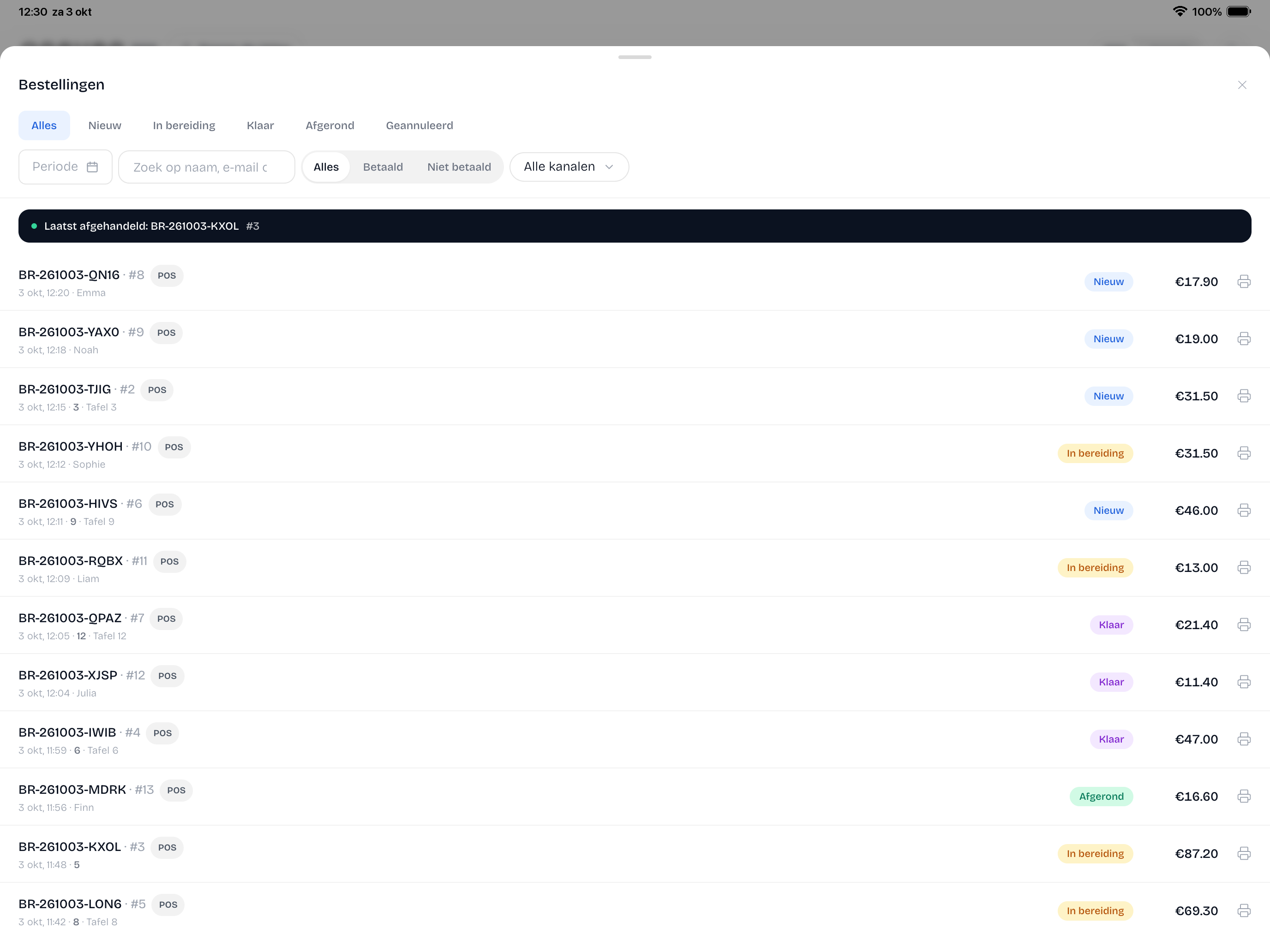The height and width of the screenshot is (952, 1270).
Task: Print receipt for order BR-261003-XJSP
Action: point(1244,682)
